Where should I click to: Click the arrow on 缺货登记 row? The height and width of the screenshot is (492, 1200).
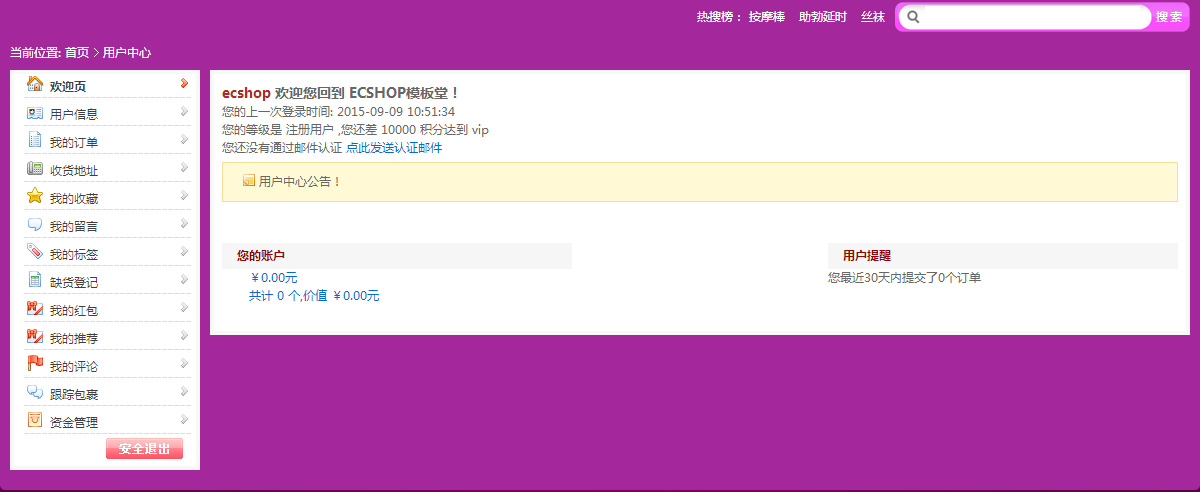pos(184,279)
